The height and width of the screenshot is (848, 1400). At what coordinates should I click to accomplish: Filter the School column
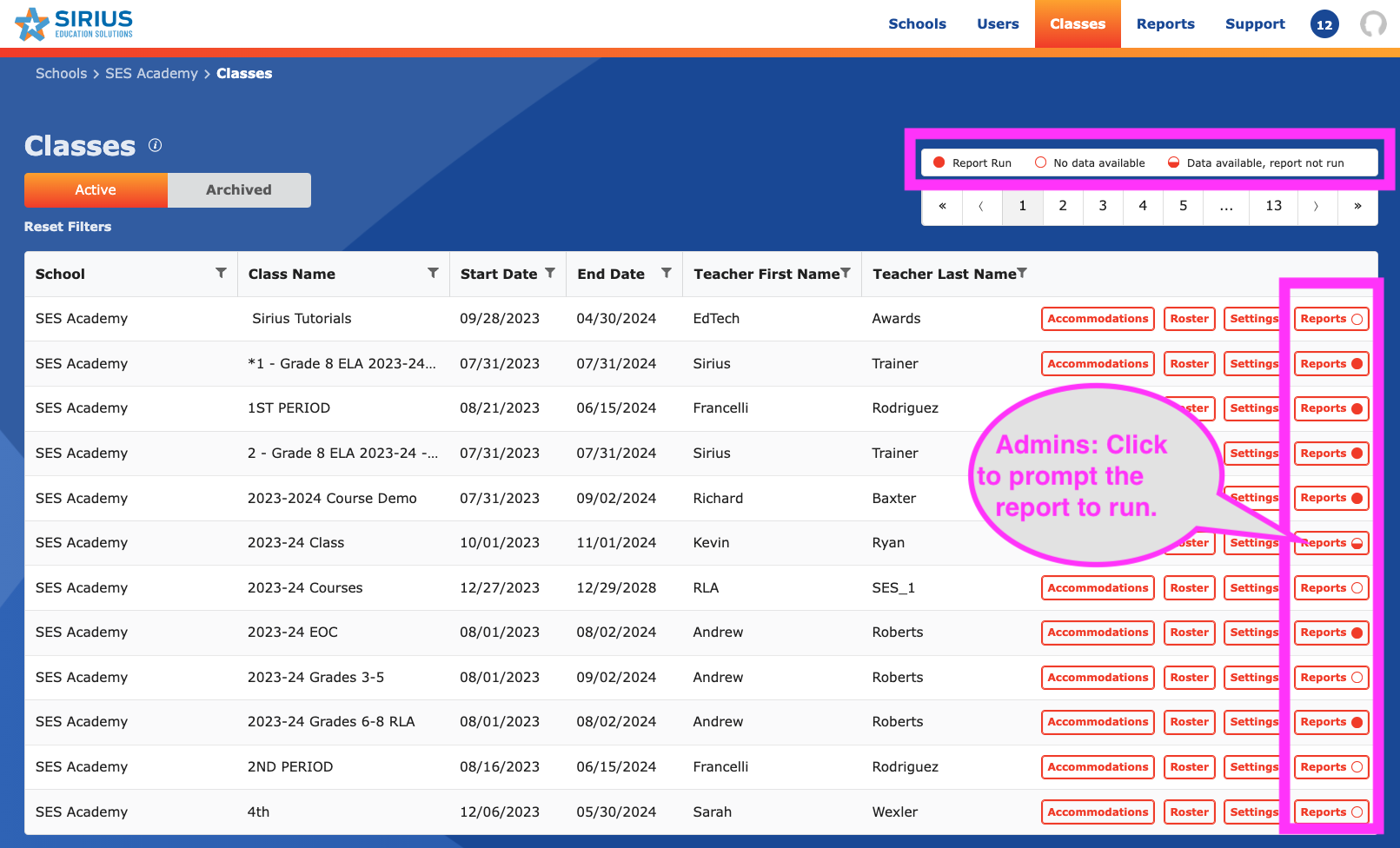pyautogui.click(x=221, y=273)
